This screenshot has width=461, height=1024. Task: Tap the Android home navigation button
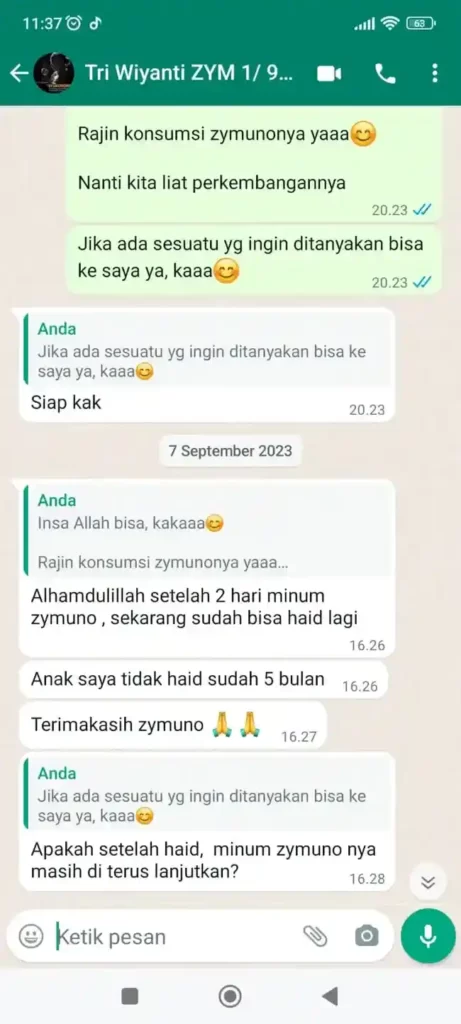(x=230, y=996)
